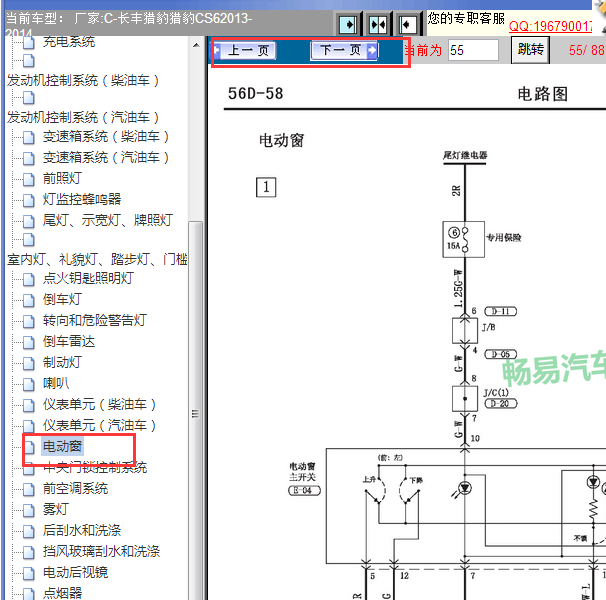Open 中央门锁控制系统 diagram
The height and width of the screenshot is (600, 606).
95,468
